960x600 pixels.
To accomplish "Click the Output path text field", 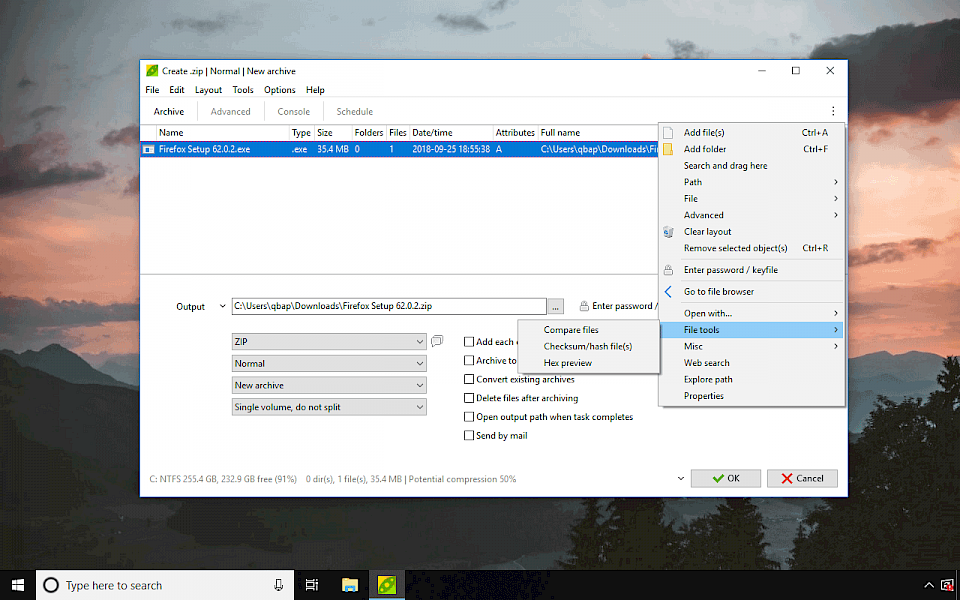I will click(389, 306).
